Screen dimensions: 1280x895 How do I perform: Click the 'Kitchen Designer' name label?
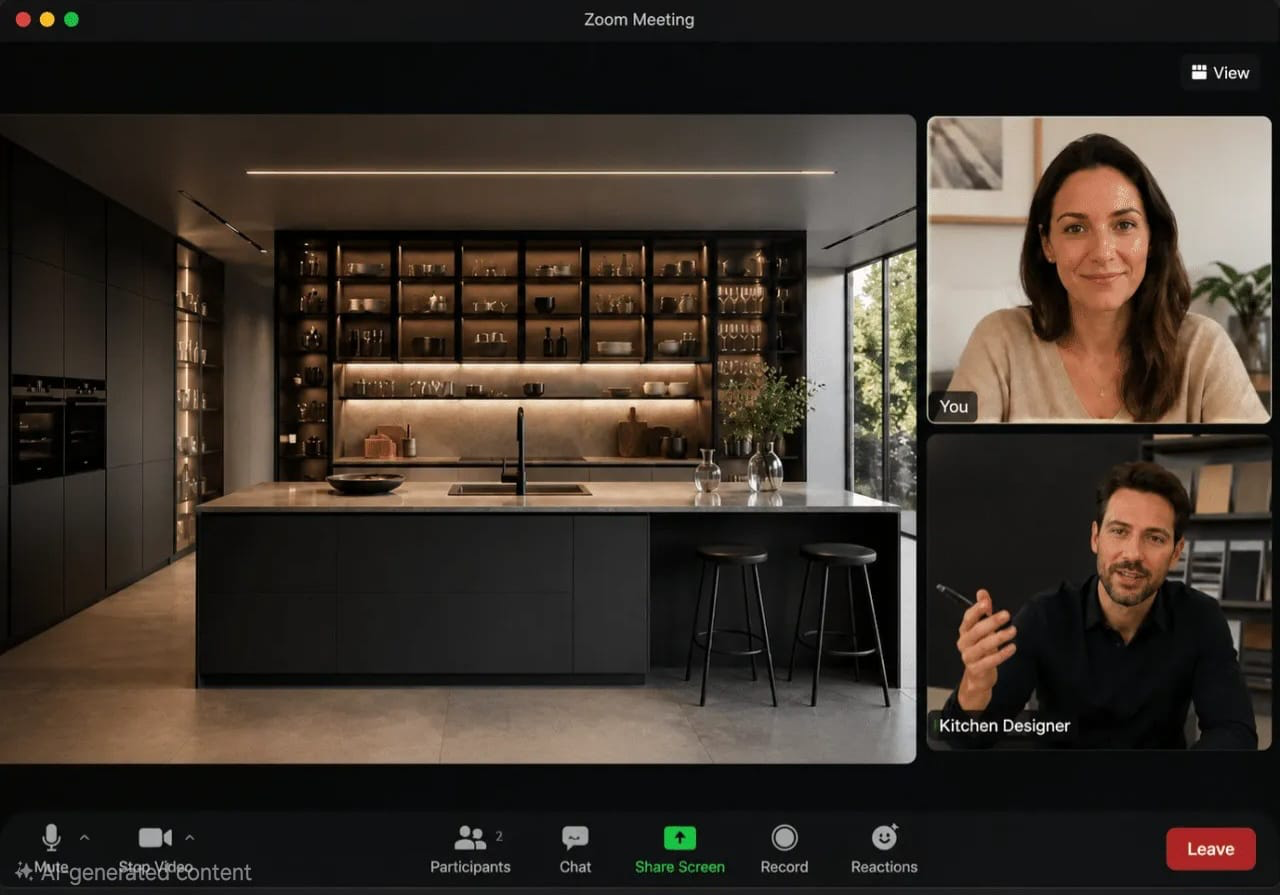[1004, 726]
